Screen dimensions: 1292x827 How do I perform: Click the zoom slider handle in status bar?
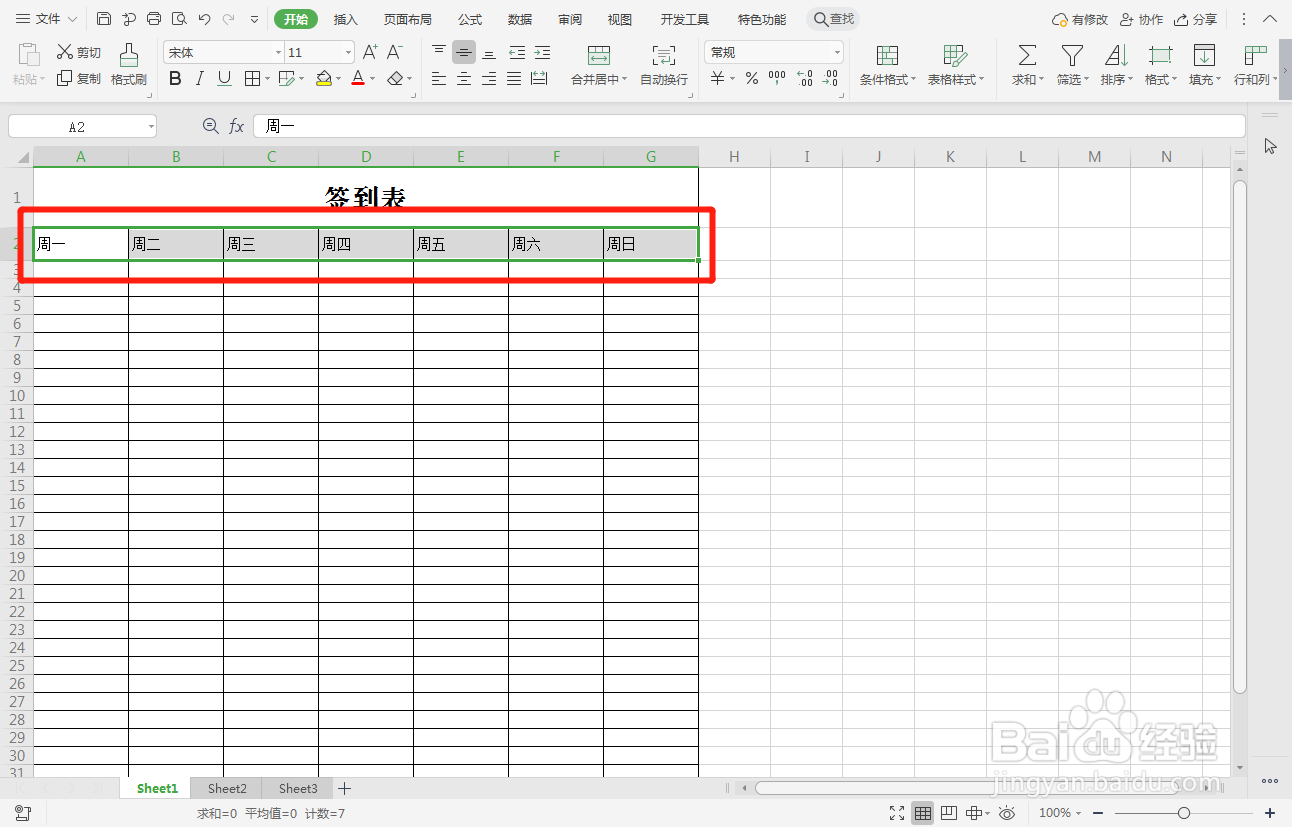click(x=1184, y=813)
